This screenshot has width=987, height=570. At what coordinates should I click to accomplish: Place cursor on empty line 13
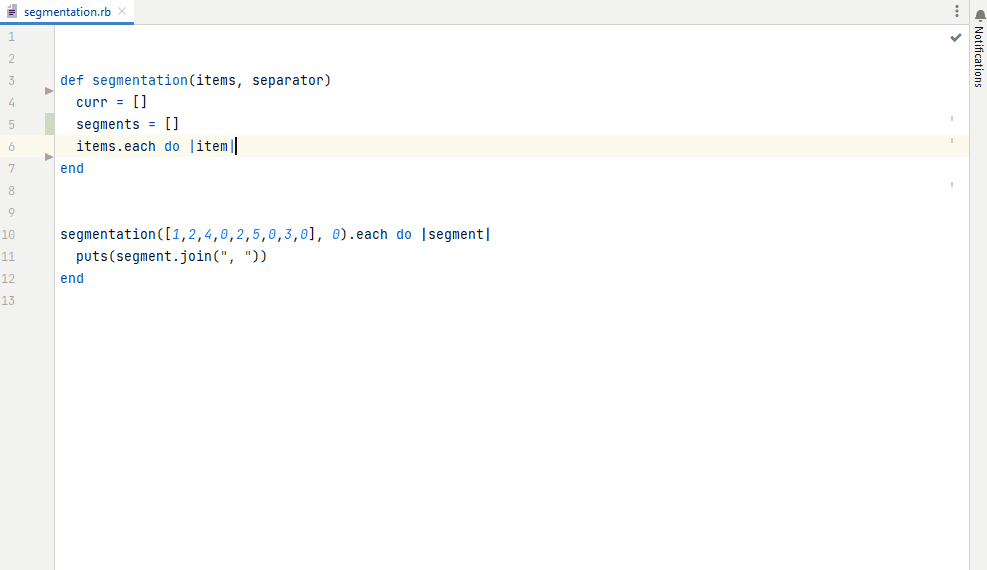coord(504,300)
